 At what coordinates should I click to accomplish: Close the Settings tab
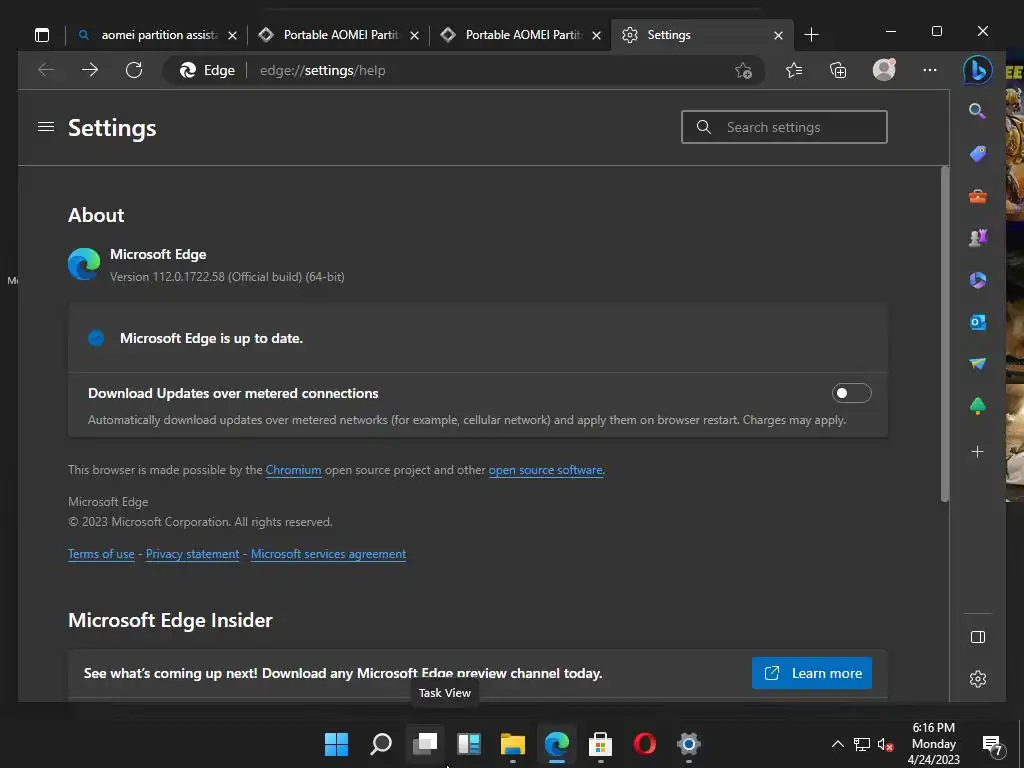pos(778,35)
